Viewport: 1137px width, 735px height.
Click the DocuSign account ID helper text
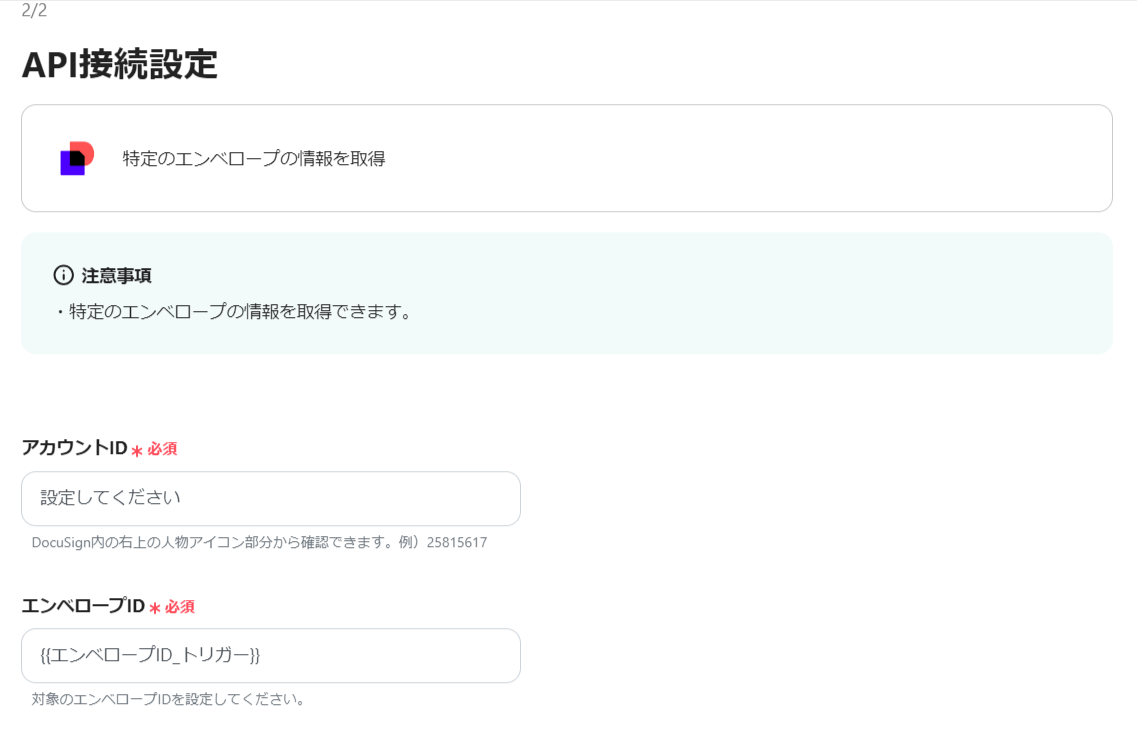[260, 542]
